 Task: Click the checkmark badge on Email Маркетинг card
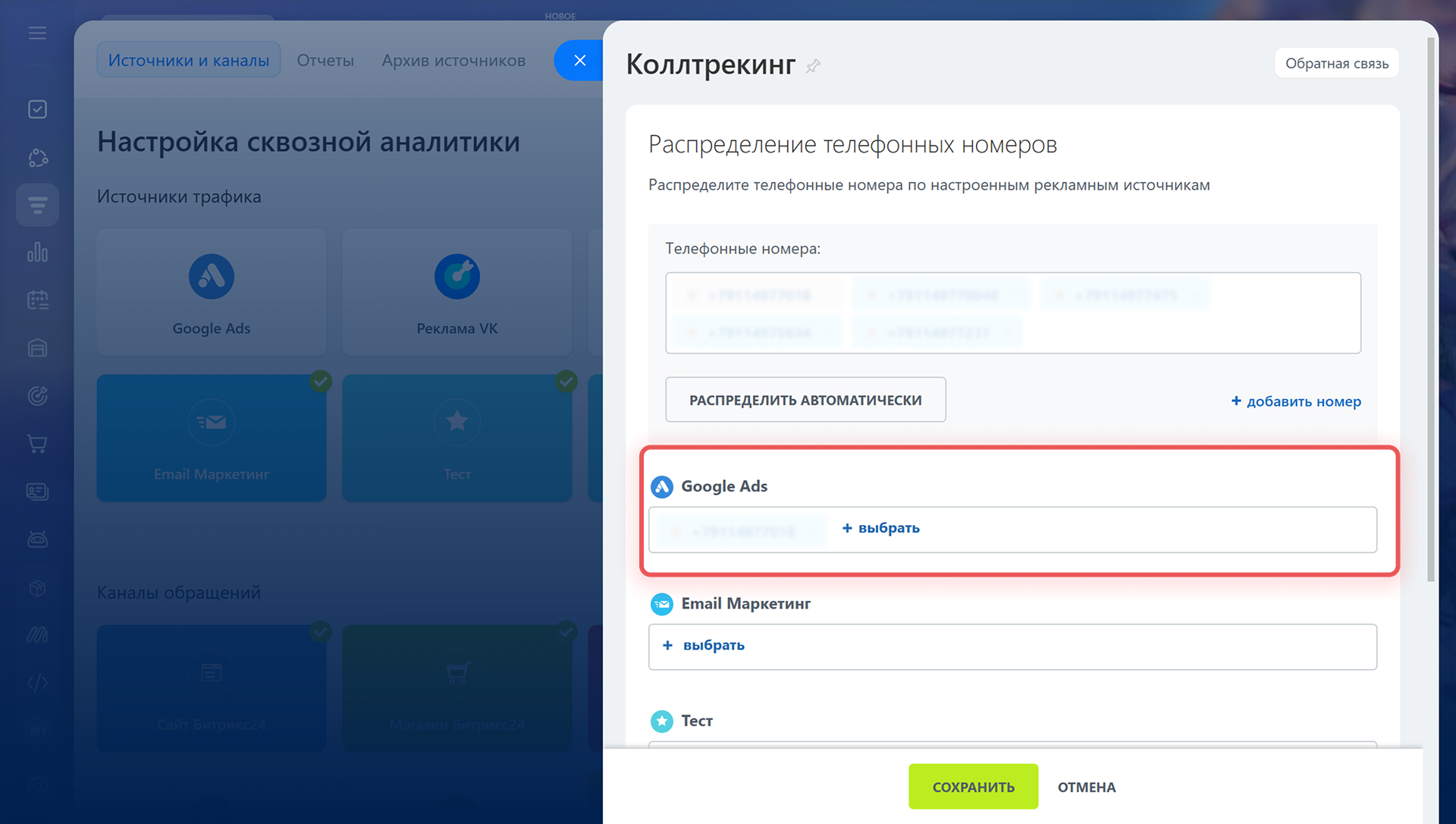[321, 381]
